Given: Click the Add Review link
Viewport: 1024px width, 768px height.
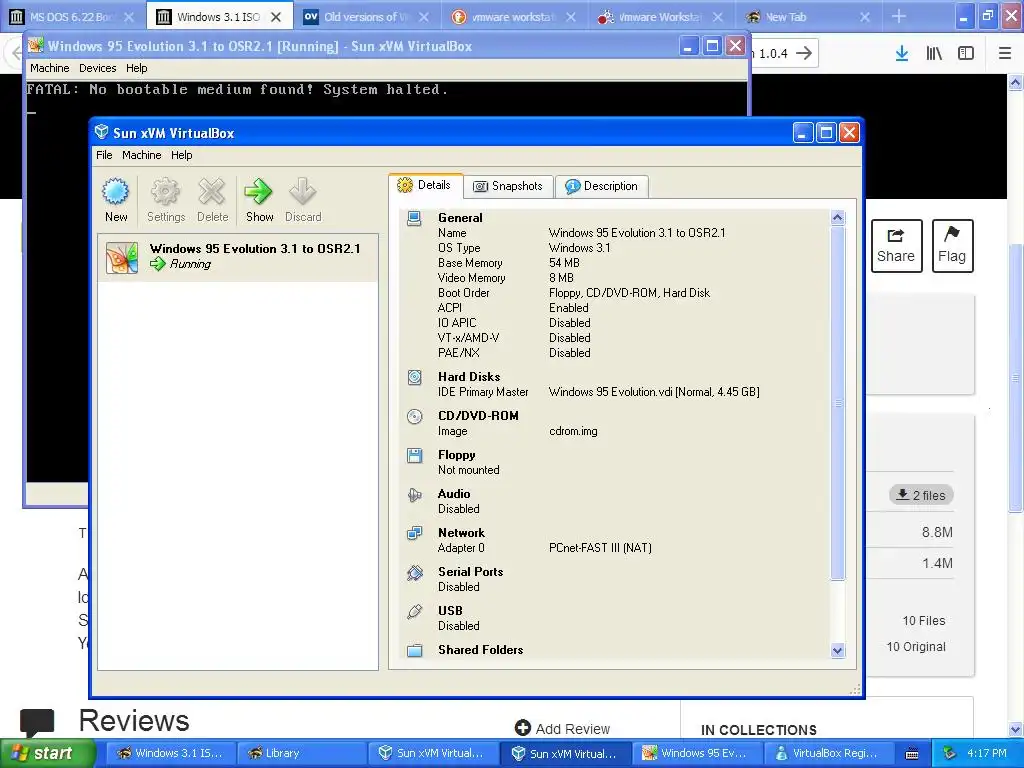Looking at the screenshot, I should click(x=562, y=728).
